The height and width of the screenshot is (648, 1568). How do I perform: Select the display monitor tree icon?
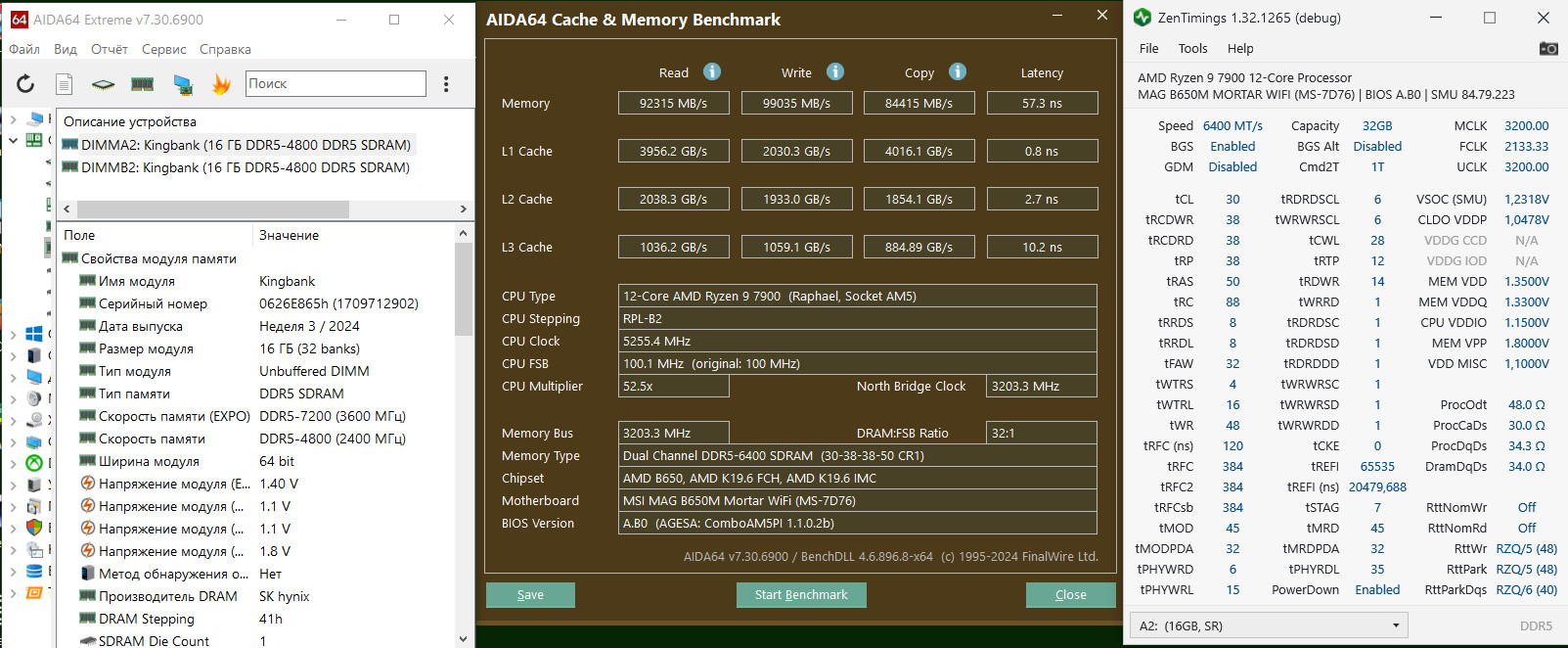pyautogui.click(x=34, y=377)
